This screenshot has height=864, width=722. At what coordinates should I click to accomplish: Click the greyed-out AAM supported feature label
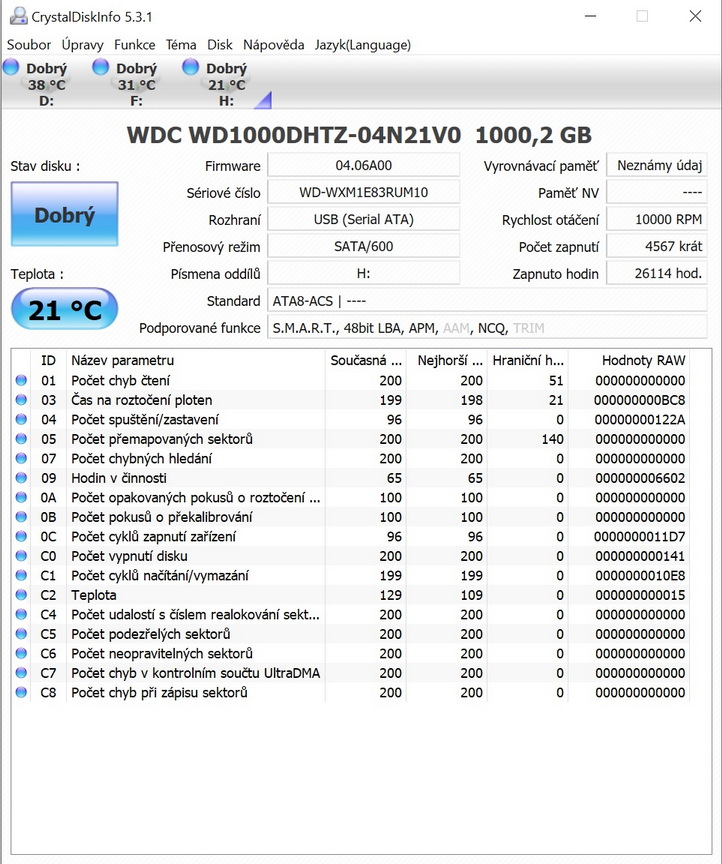(x=456, y=328)
